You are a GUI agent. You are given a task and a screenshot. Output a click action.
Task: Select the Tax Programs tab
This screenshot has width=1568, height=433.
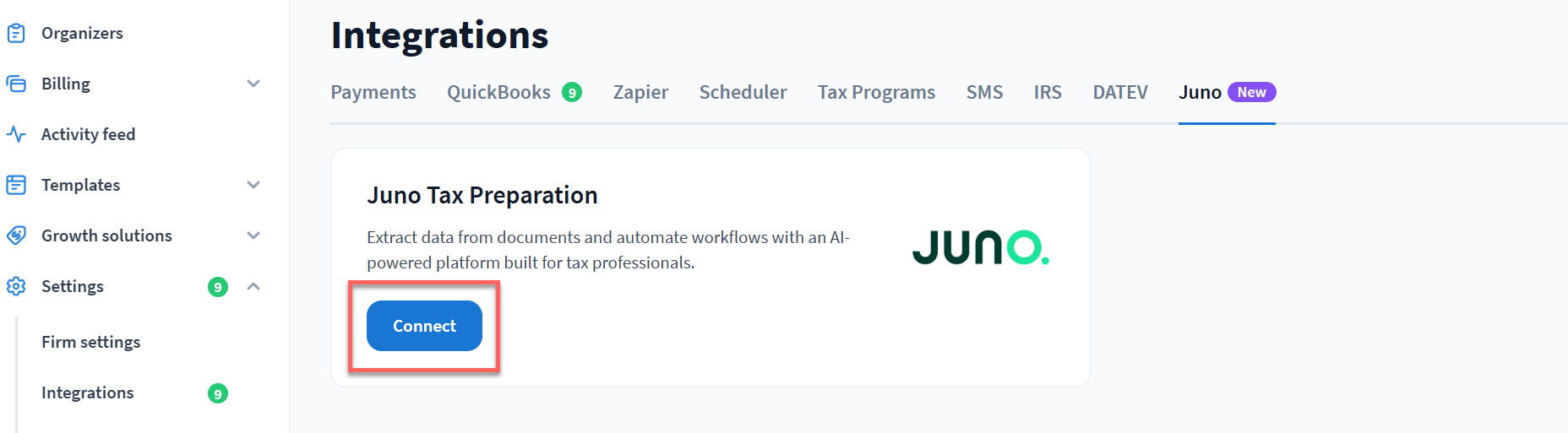[876, 92]
